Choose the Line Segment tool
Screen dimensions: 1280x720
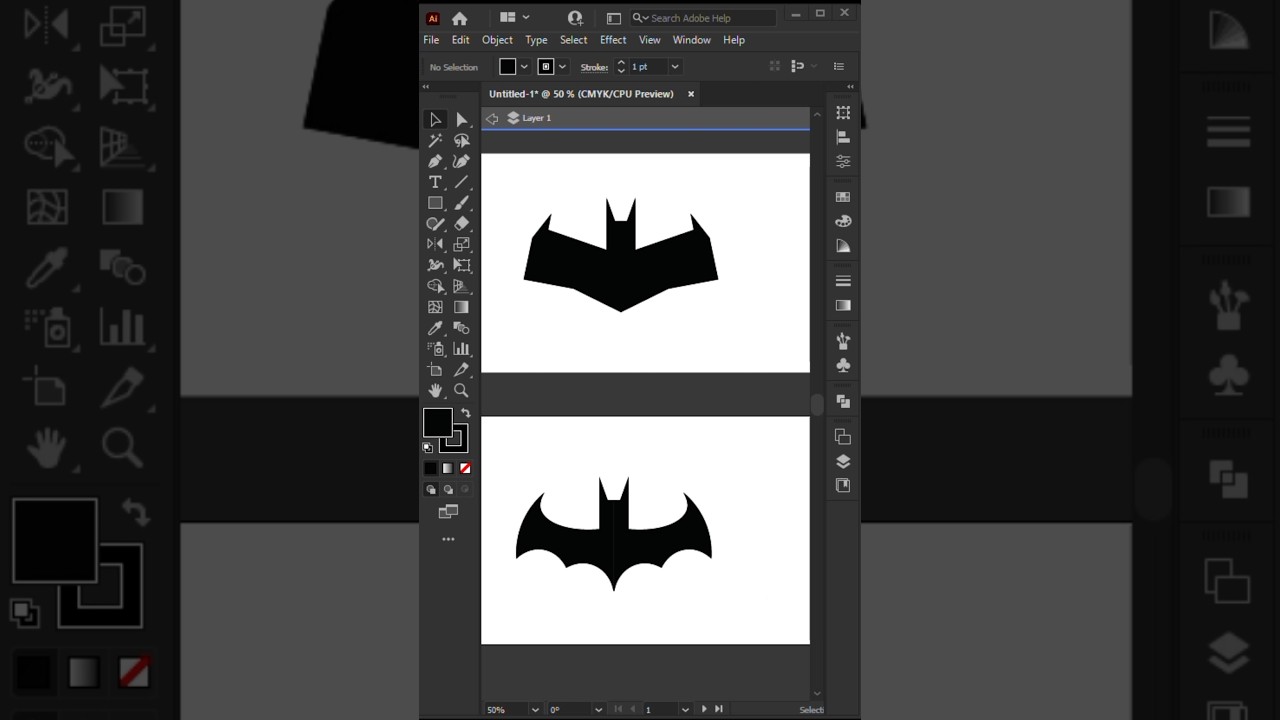tap(461, 182)
